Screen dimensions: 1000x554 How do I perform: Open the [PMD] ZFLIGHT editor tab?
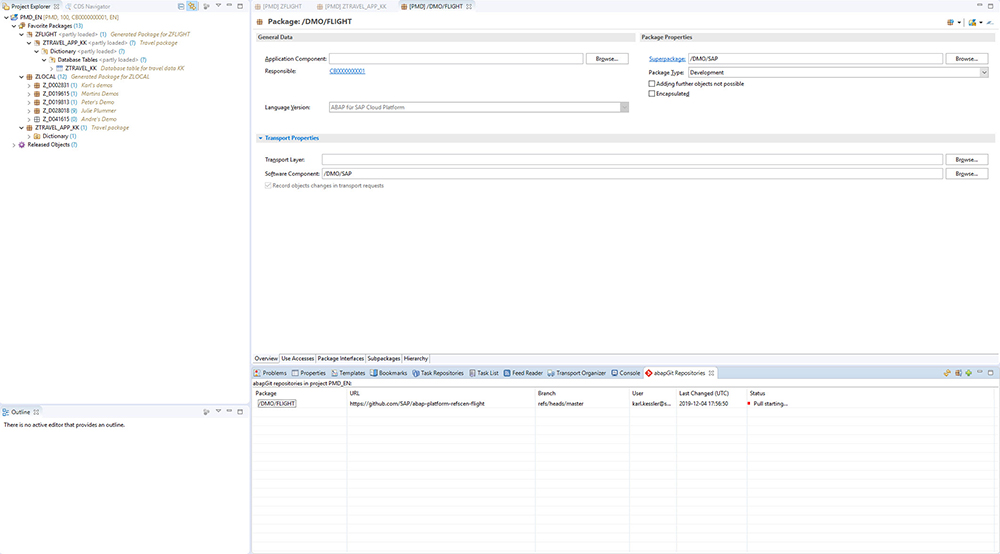tap(279, 6)
